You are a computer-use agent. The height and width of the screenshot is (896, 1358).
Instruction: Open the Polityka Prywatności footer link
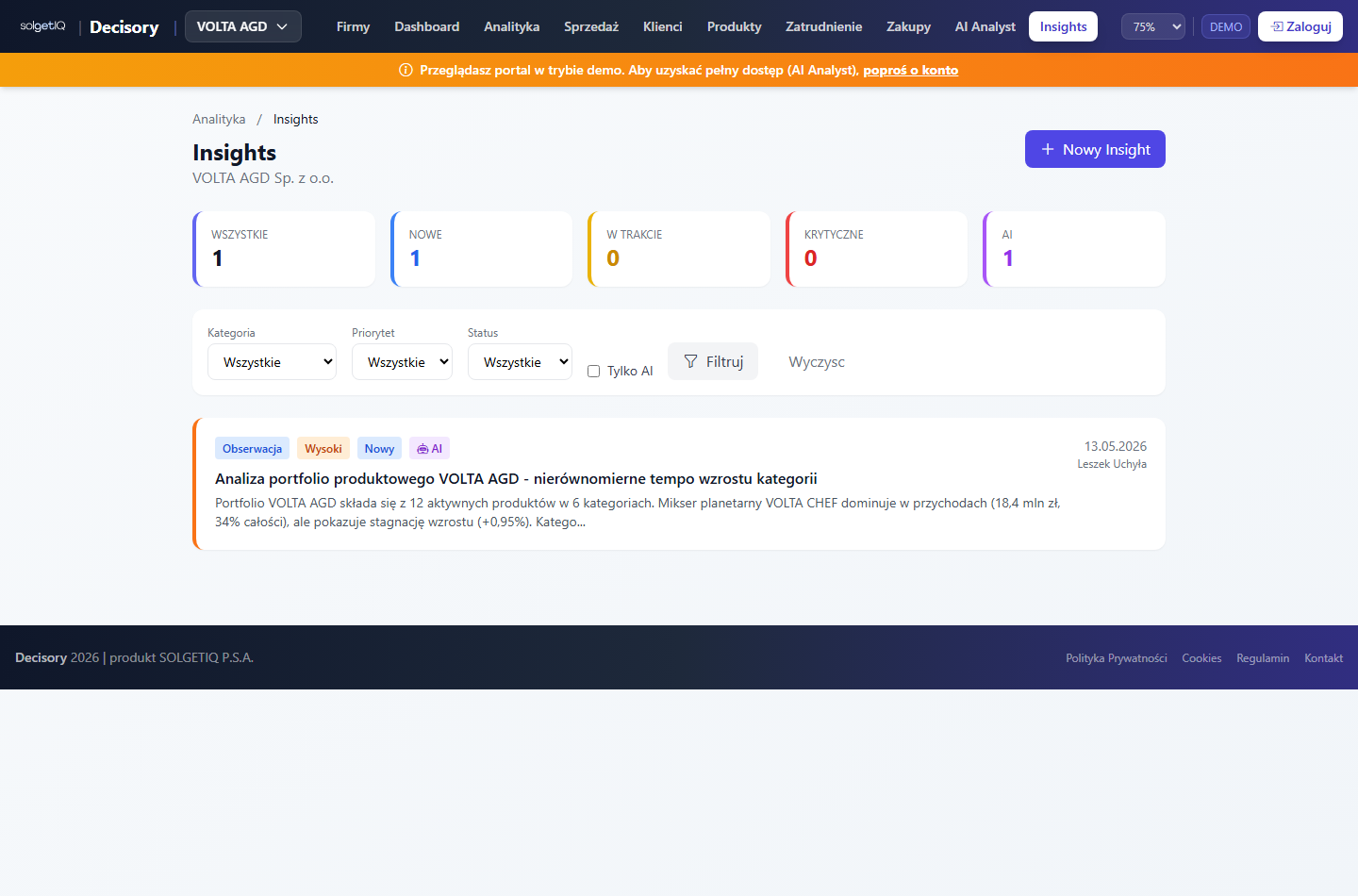(x=1117, y=658)
